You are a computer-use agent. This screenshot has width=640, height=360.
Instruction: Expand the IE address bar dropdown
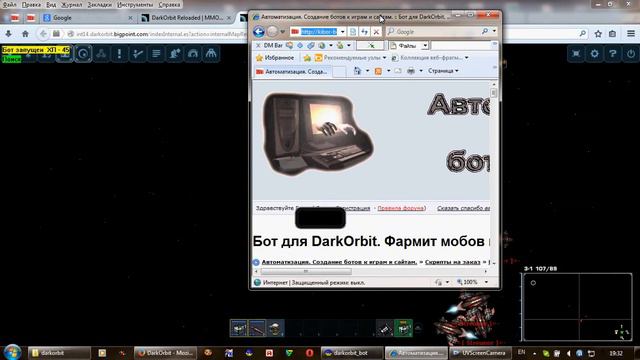pos(342,32)
